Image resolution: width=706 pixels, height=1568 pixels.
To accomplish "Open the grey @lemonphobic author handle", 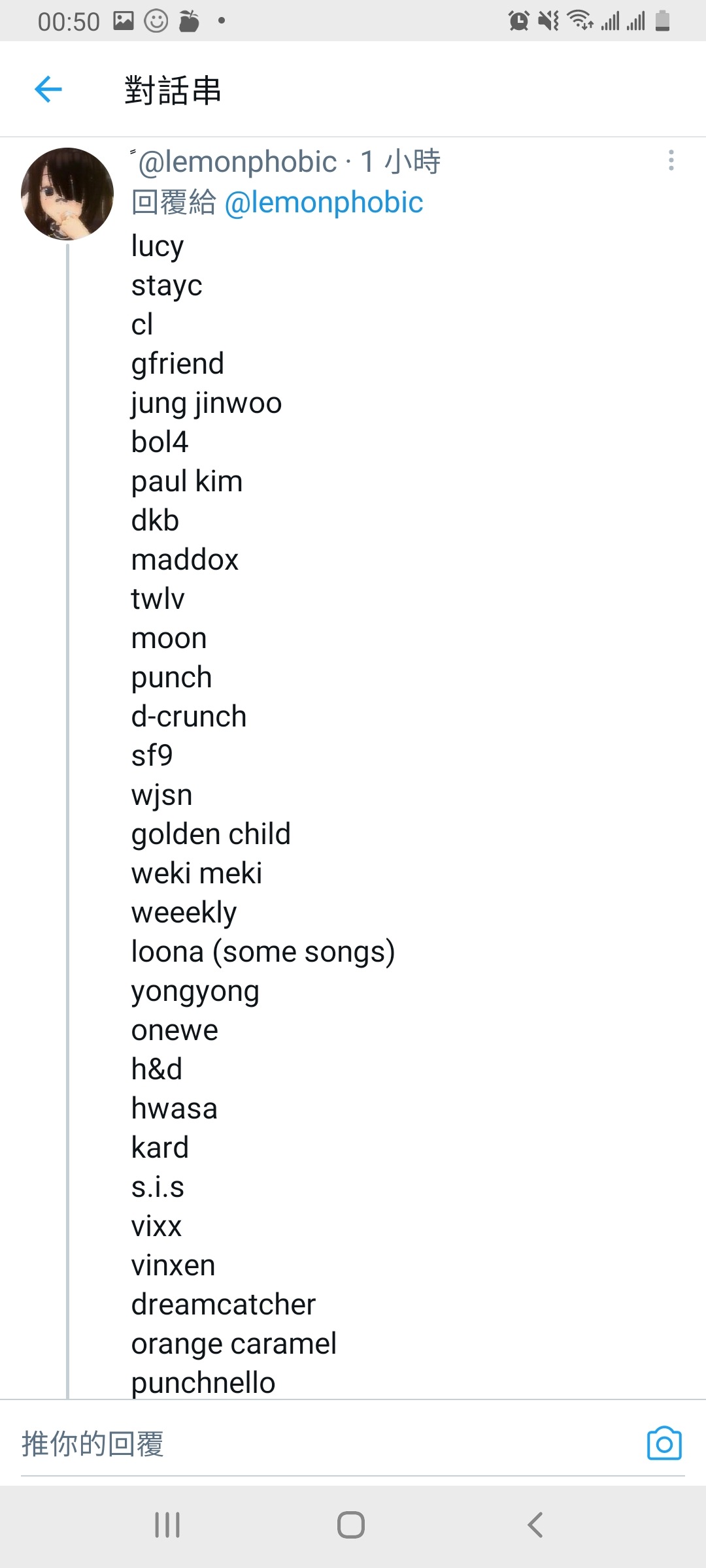I will pos(238,162).
